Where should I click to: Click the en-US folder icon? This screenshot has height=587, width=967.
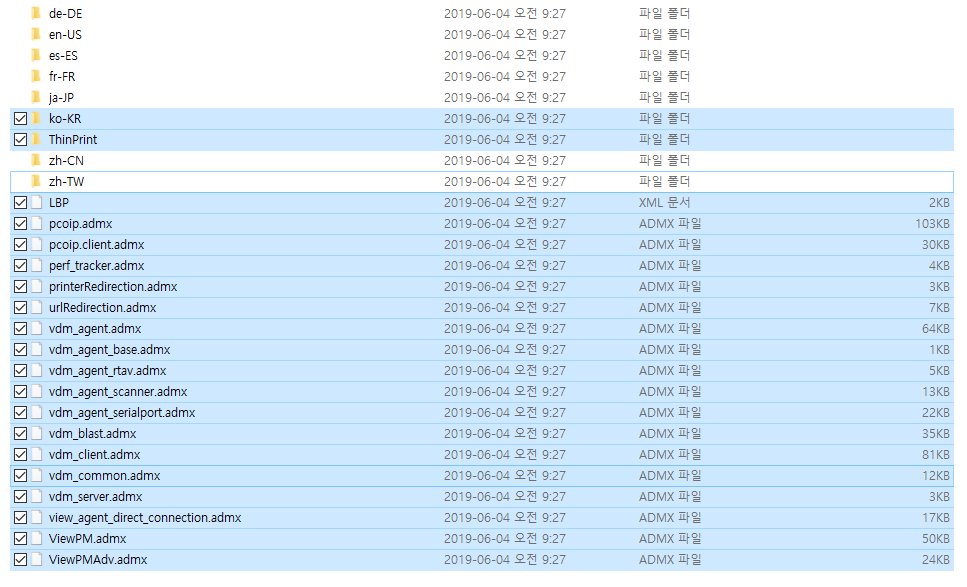coord(36,34)
